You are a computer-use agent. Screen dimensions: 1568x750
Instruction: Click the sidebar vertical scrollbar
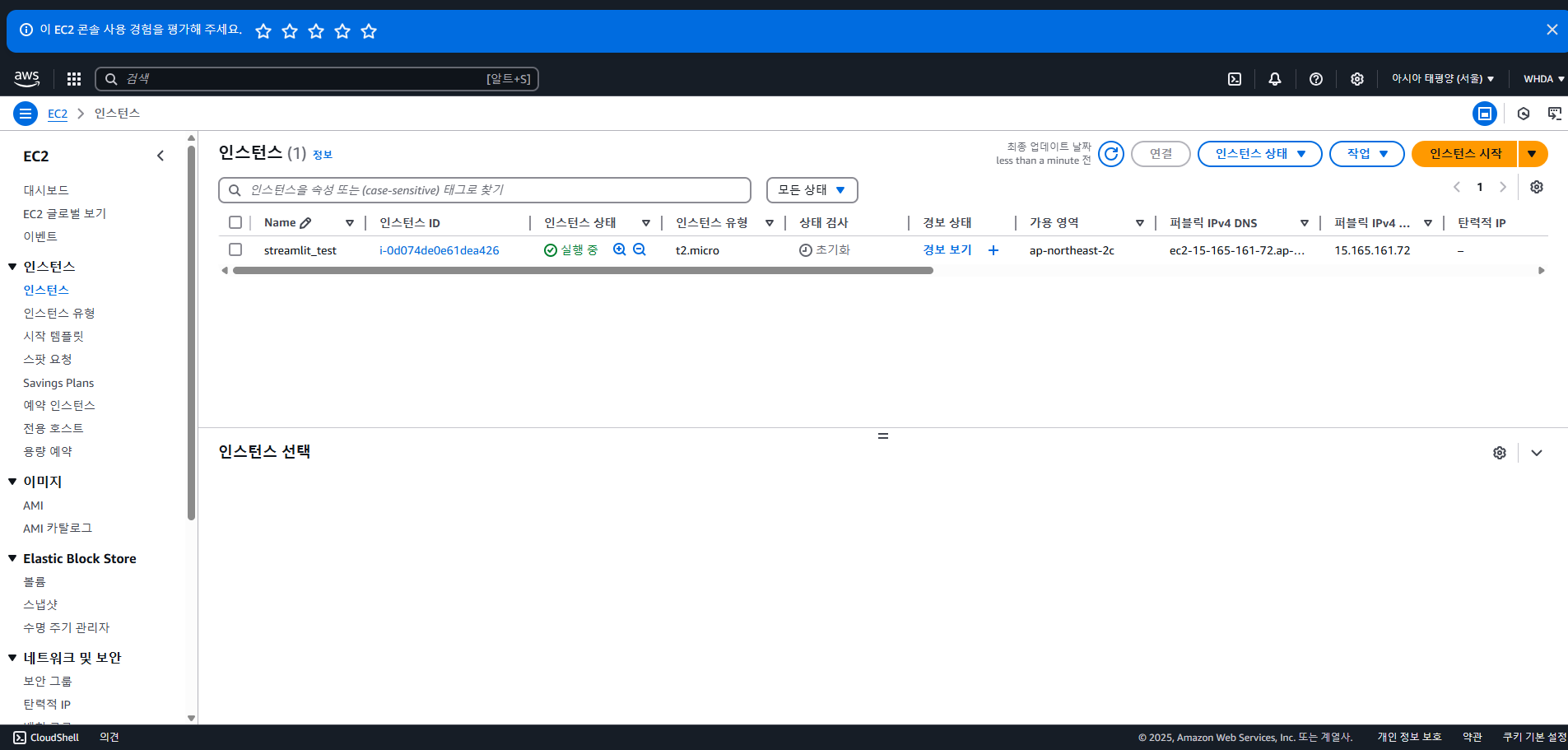point(191,333)
